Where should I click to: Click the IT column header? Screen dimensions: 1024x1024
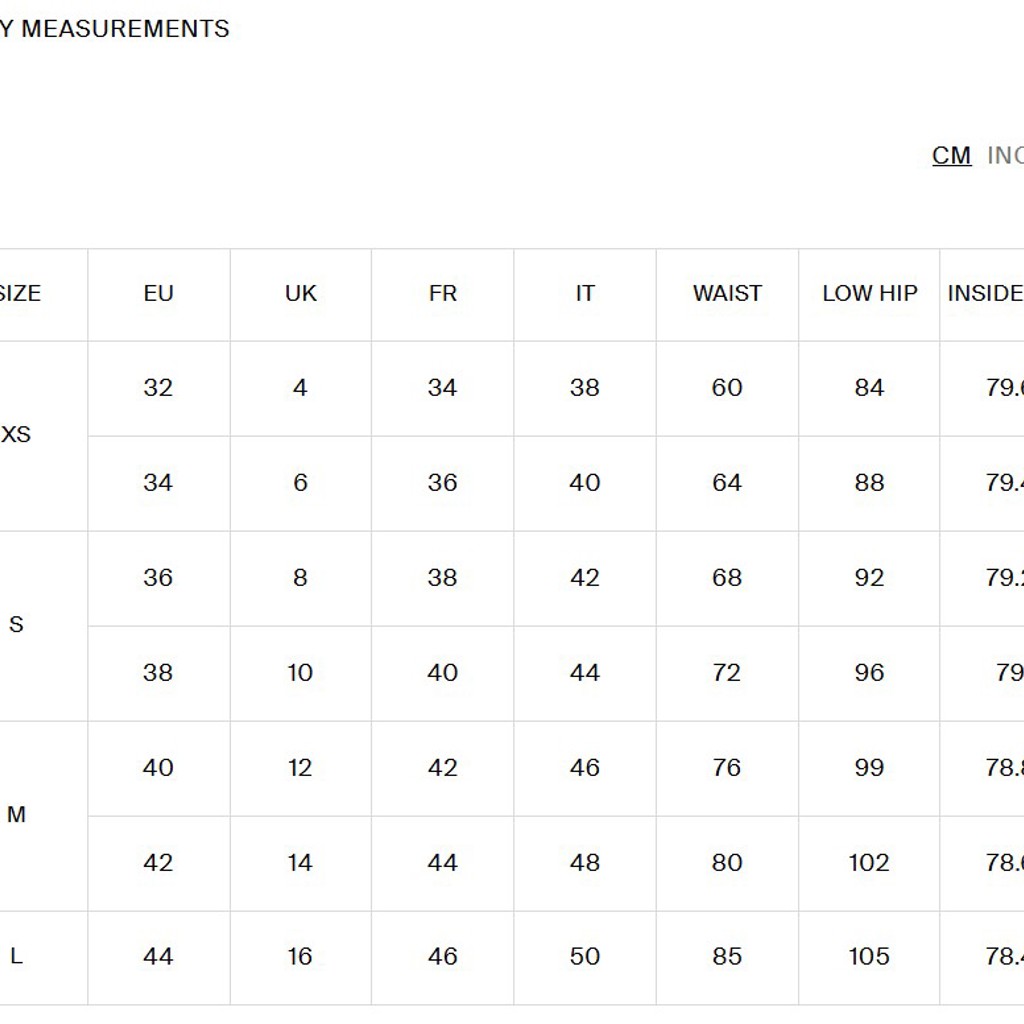[x=585, y=293]
